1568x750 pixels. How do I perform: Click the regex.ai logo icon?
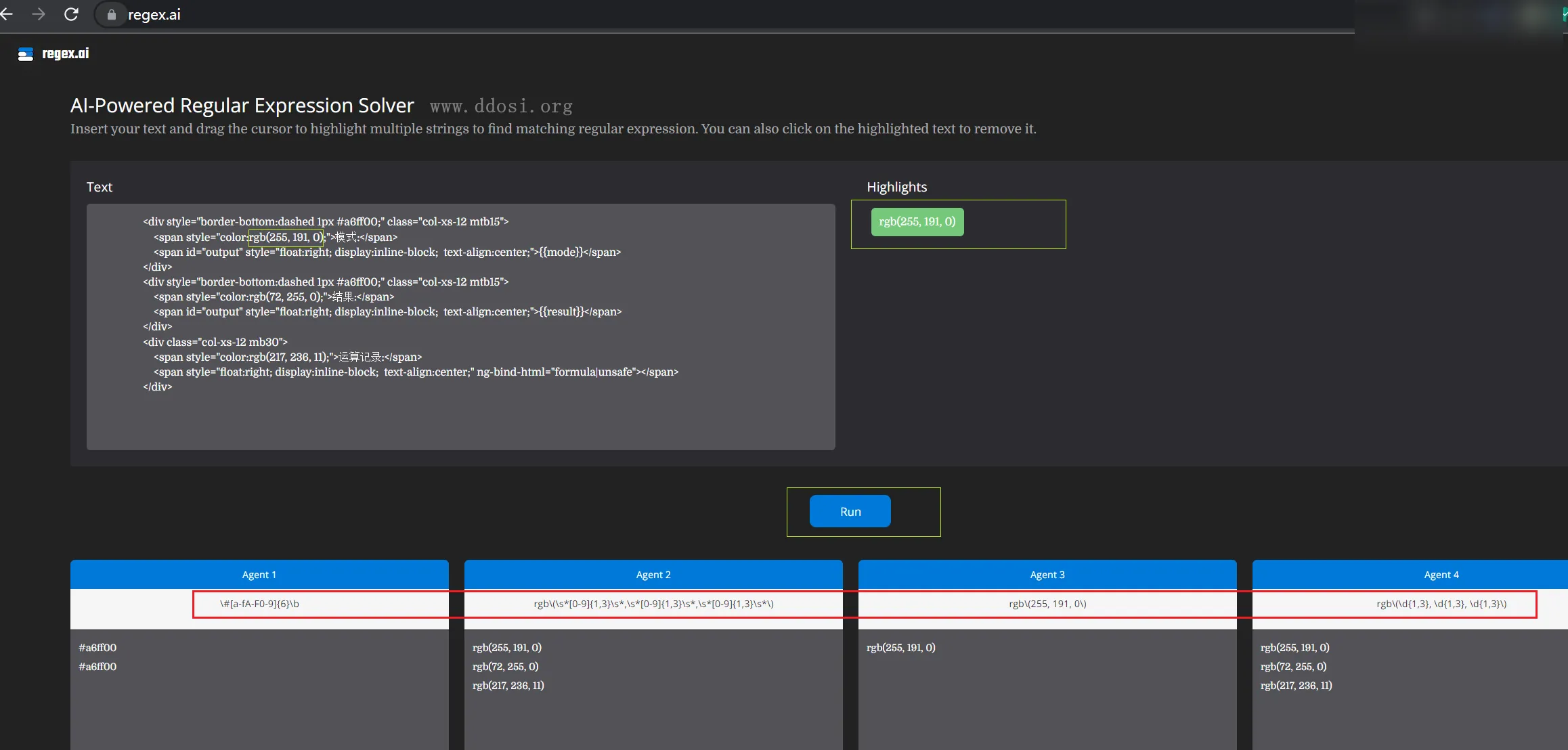26,54
